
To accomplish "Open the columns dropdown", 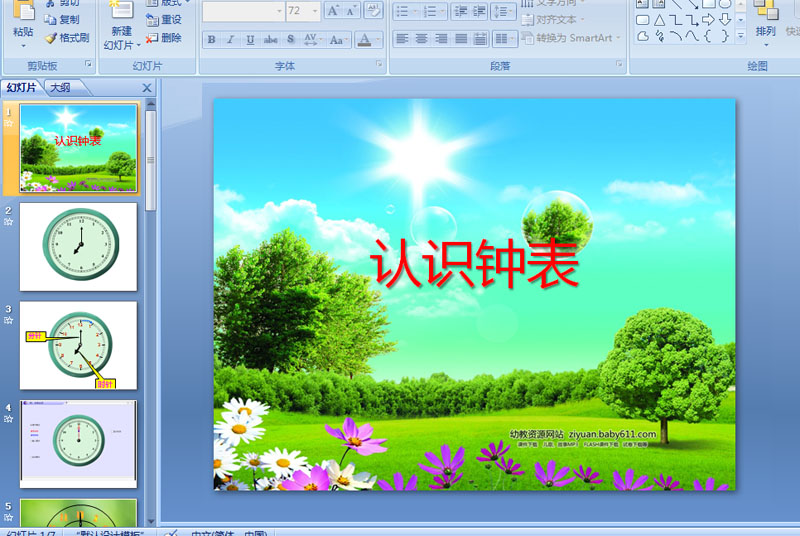I will (505, 39).
